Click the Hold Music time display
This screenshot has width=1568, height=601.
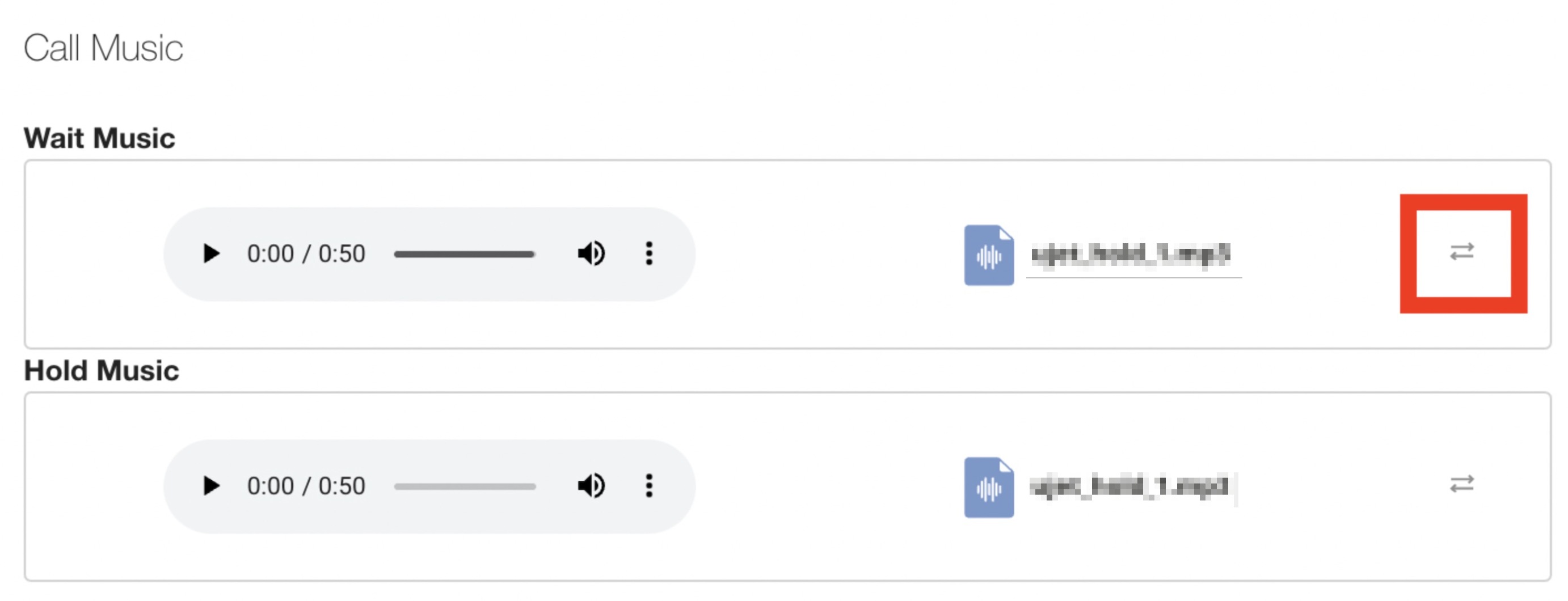tap(306, 486)
